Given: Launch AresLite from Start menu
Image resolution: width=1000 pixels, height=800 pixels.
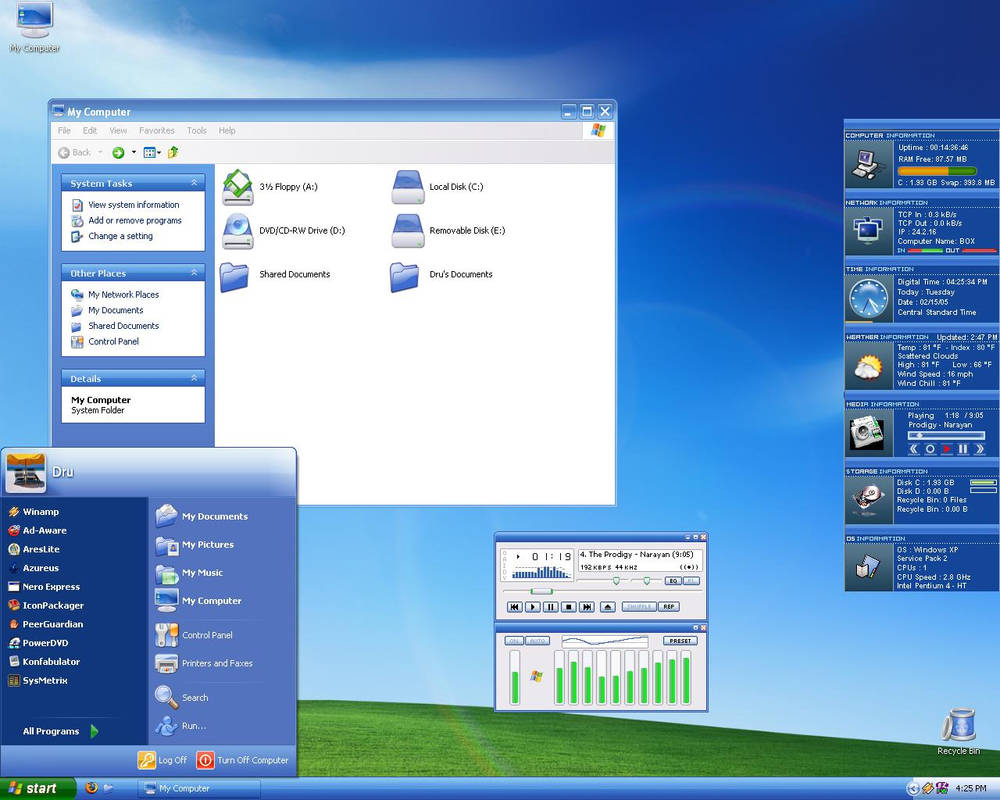Looking at the screenshot, I should [34, 549].
